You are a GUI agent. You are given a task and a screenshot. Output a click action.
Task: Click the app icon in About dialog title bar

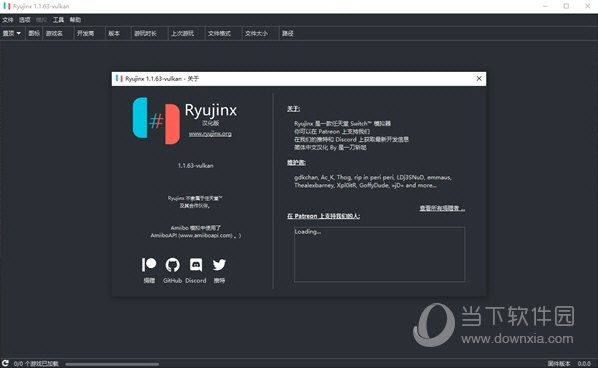(x=119, y=79)
